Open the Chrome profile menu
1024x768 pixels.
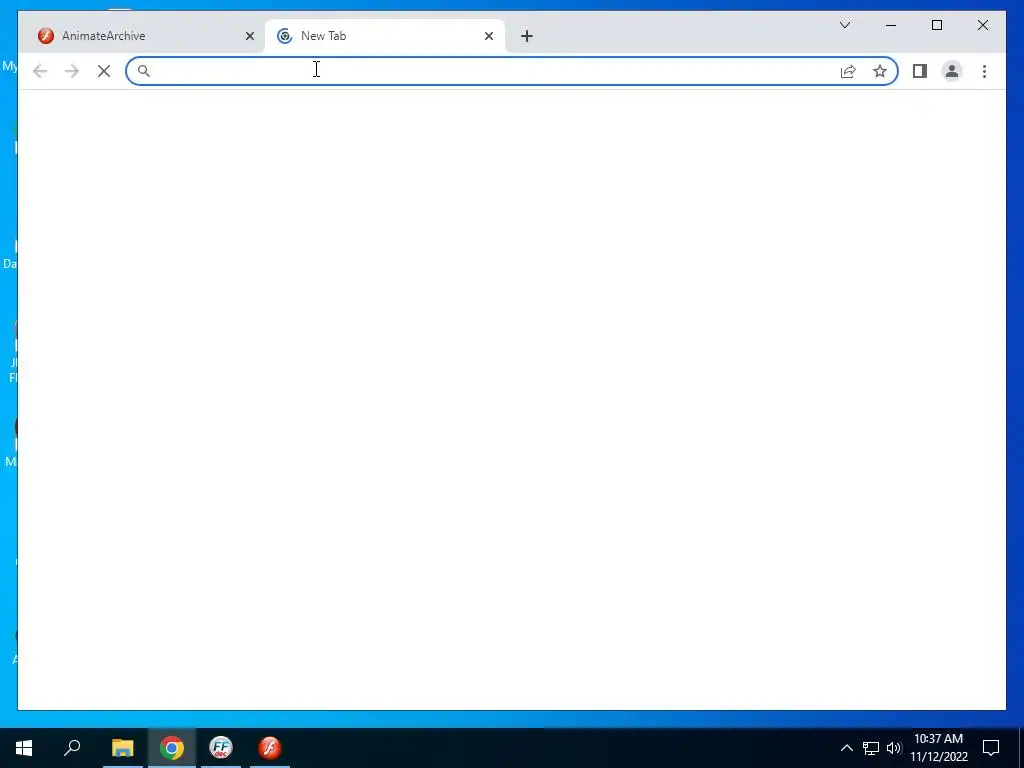pos(952,71)
